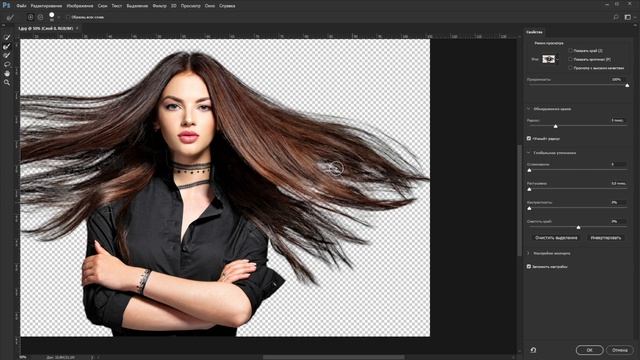Toggle the 'Умный радиус' checkbox
The height and width of the screenshot is (360, 640).
pos(529,138)
